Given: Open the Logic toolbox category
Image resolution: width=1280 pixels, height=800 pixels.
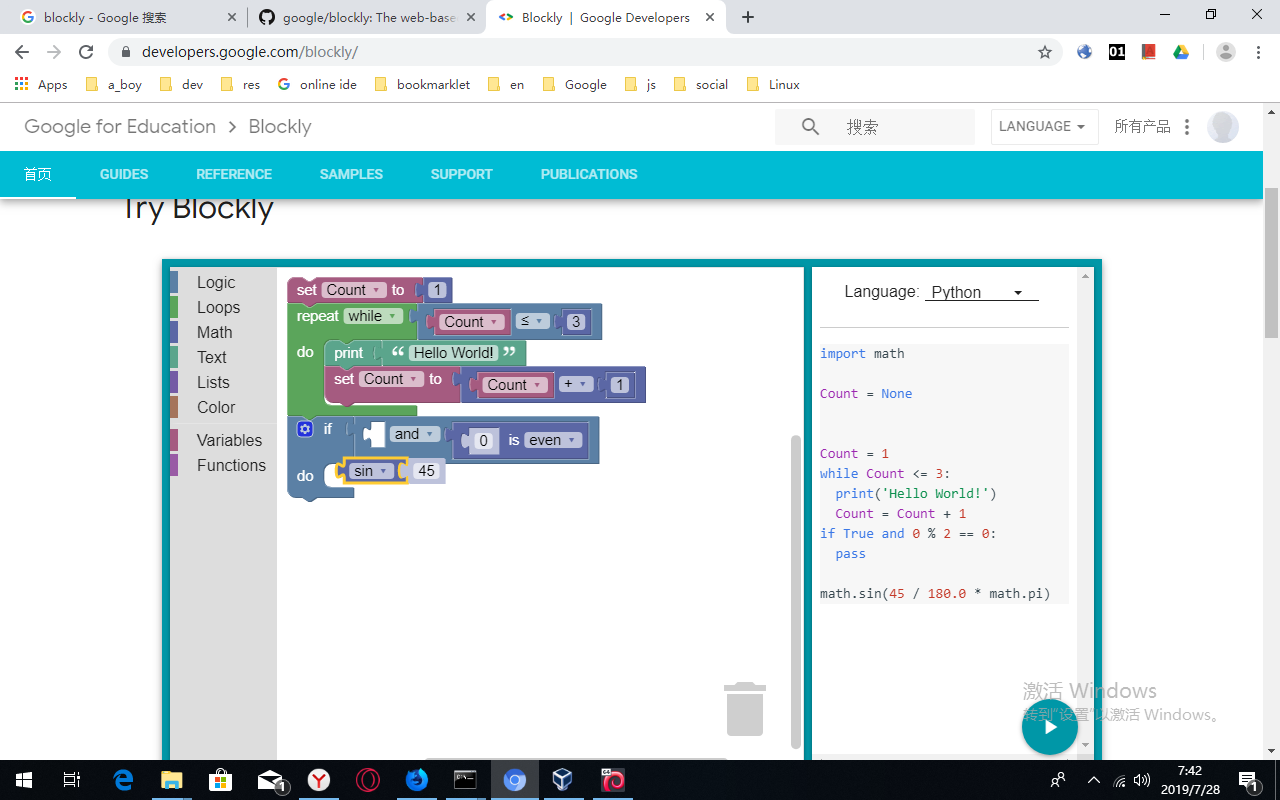Looking at the screenshot, I should pos(223,283).
